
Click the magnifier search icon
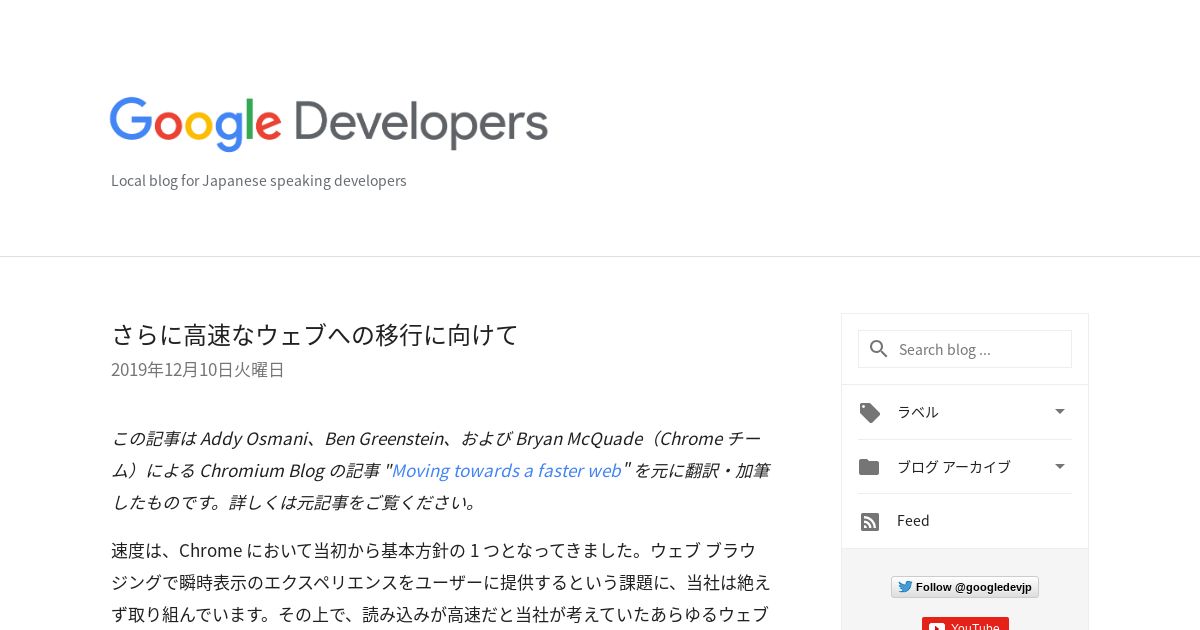(879, 349)
